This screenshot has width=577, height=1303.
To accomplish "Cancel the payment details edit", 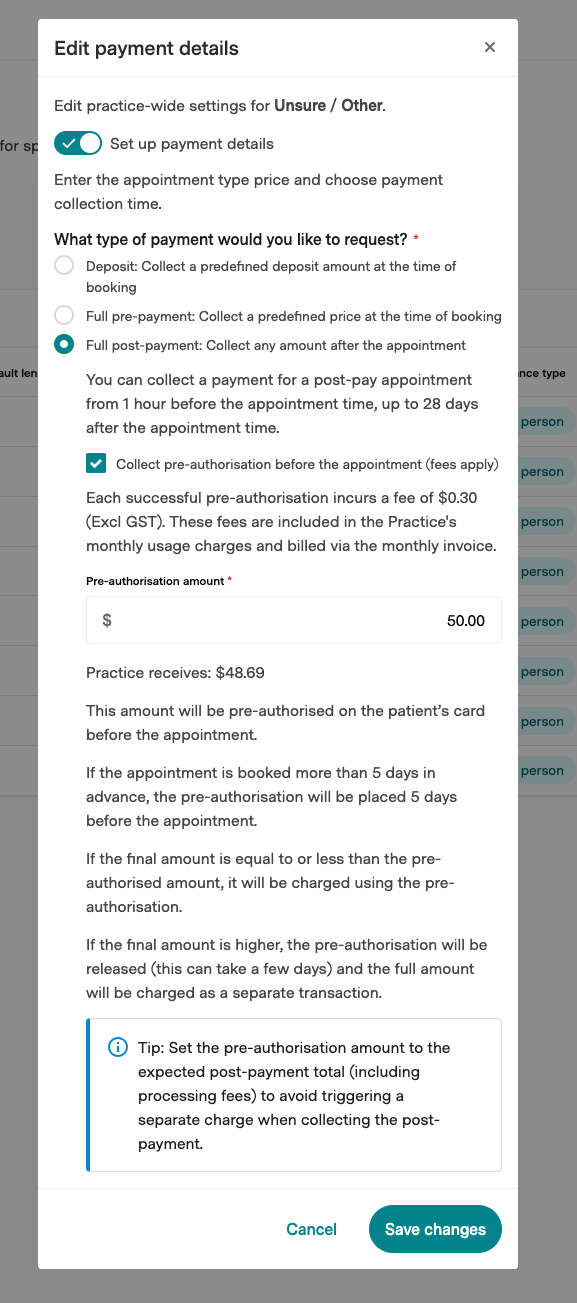I will pos(311,1229).
